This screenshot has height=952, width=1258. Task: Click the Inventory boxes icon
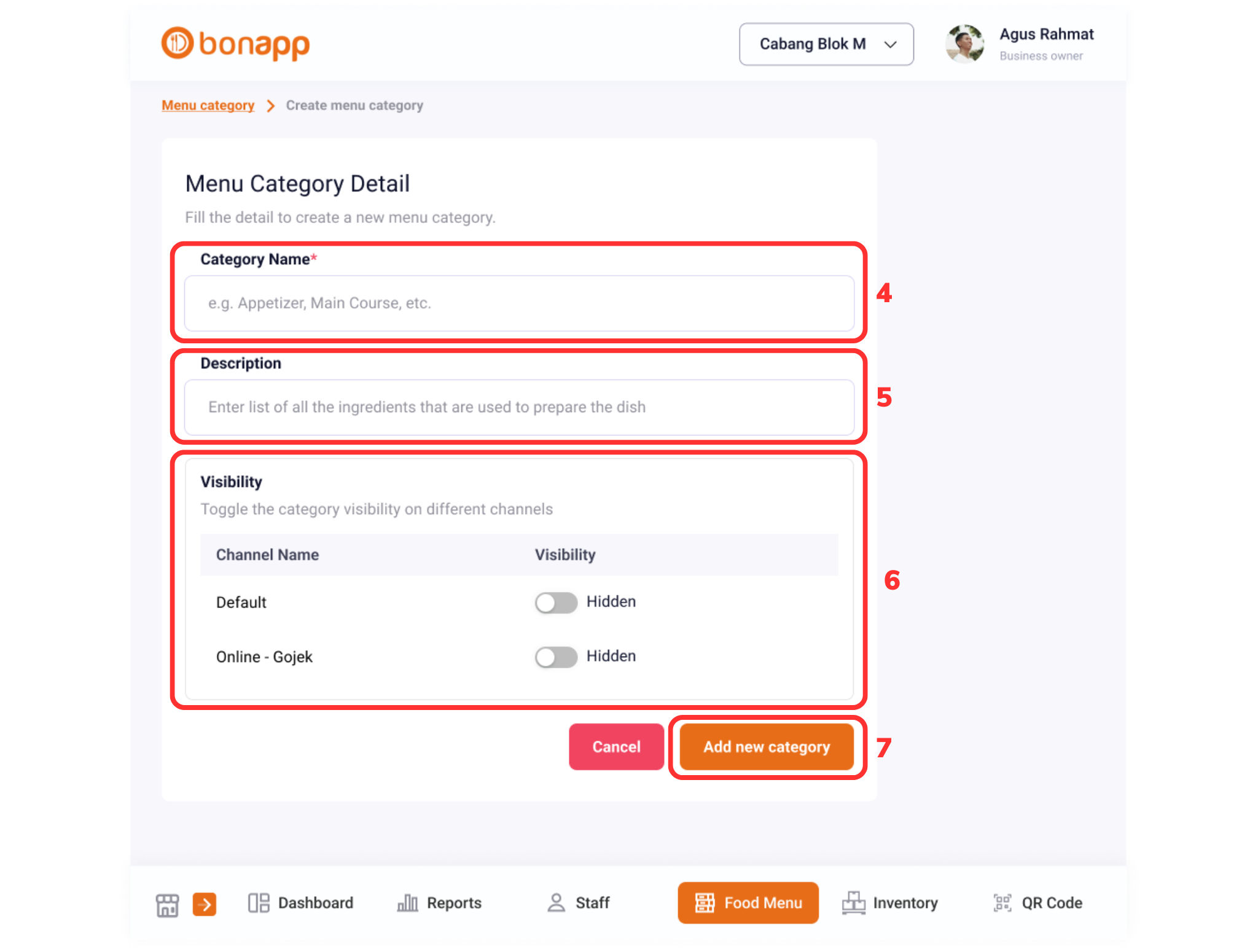tap(853, 903)
